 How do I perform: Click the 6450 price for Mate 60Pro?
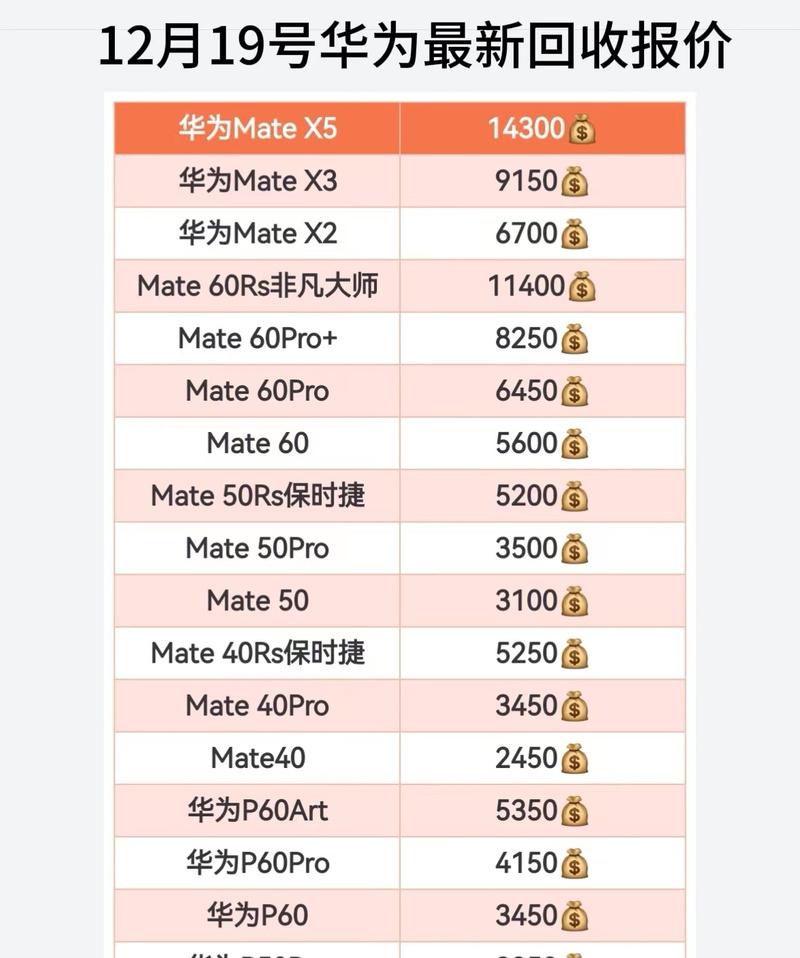click(526, 391)
